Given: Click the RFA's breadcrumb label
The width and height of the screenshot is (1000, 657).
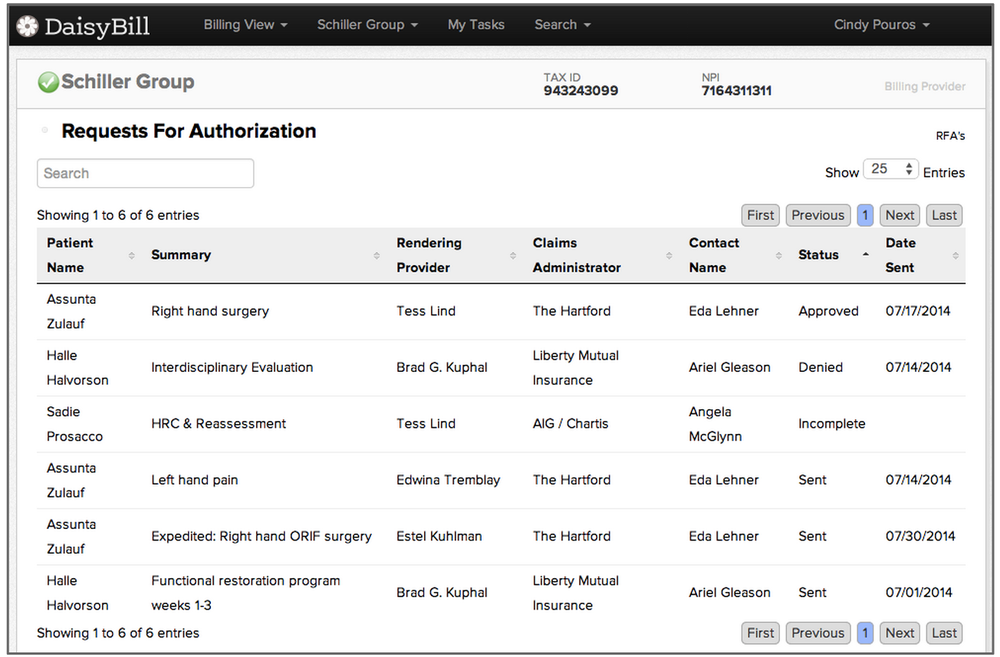Looking at the screenshot, I should [950, 136].
